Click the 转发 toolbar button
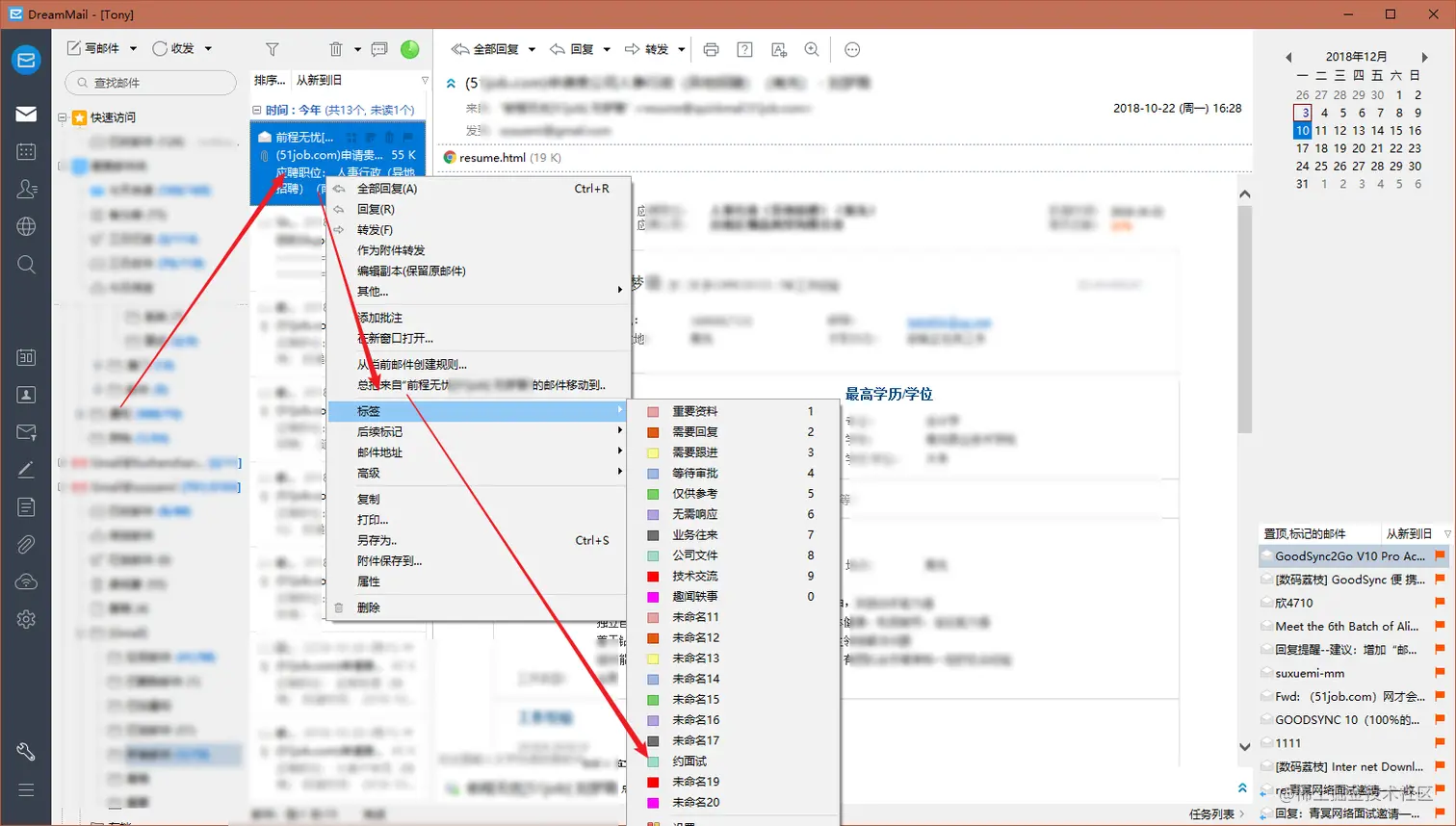Viewport: 1456px width, 826px height. [646, 49]
